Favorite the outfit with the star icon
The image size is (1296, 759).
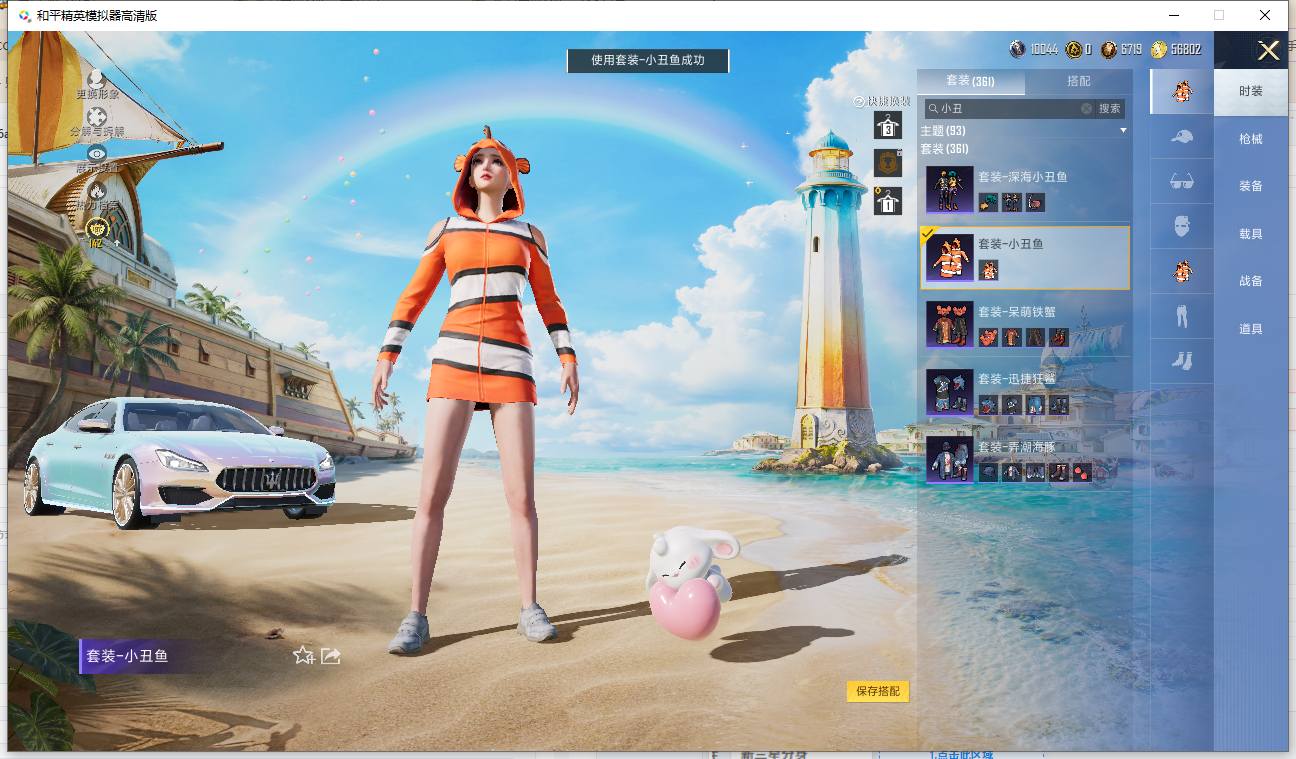coord(304,656)
